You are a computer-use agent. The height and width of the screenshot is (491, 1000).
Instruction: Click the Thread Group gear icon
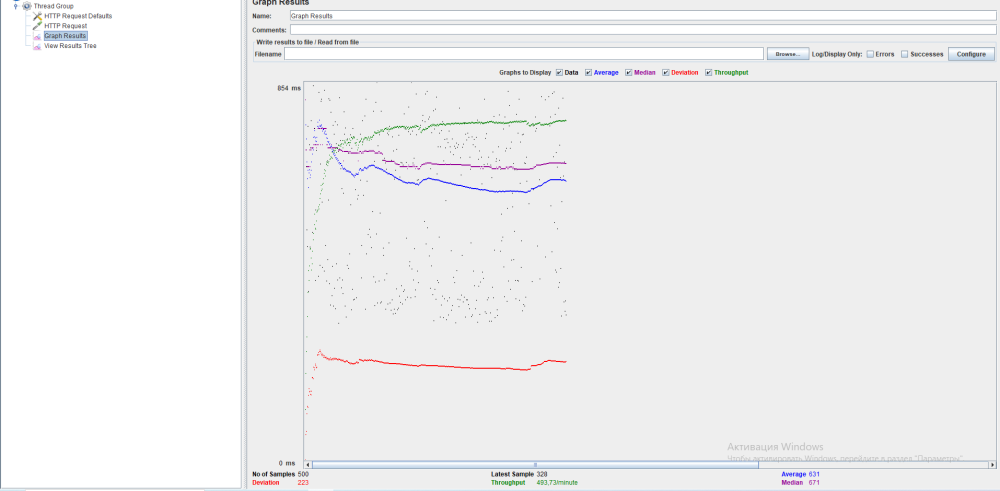coord(26,6)
